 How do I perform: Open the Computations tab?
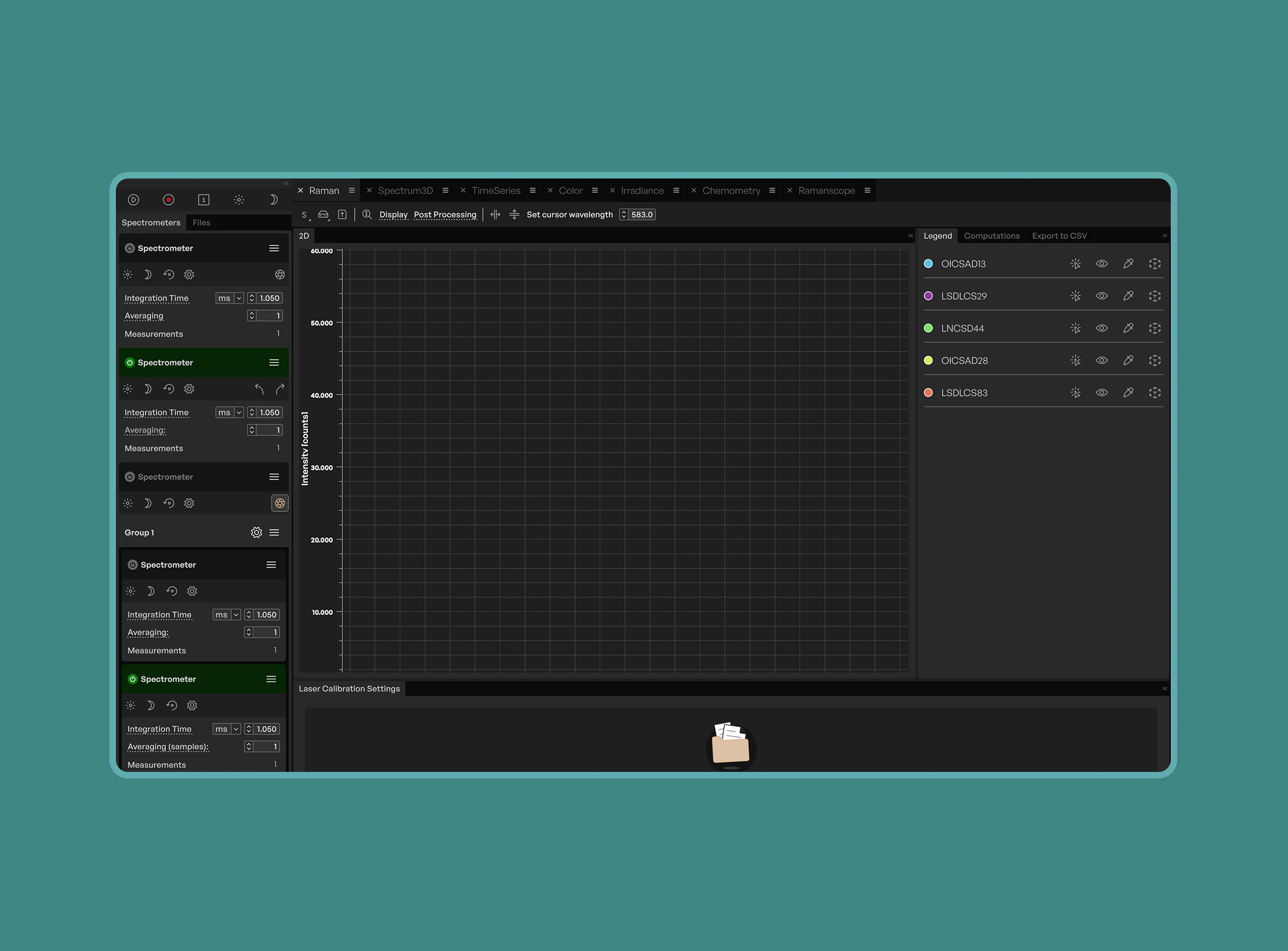pyautogui.click(x=992, y=236)
